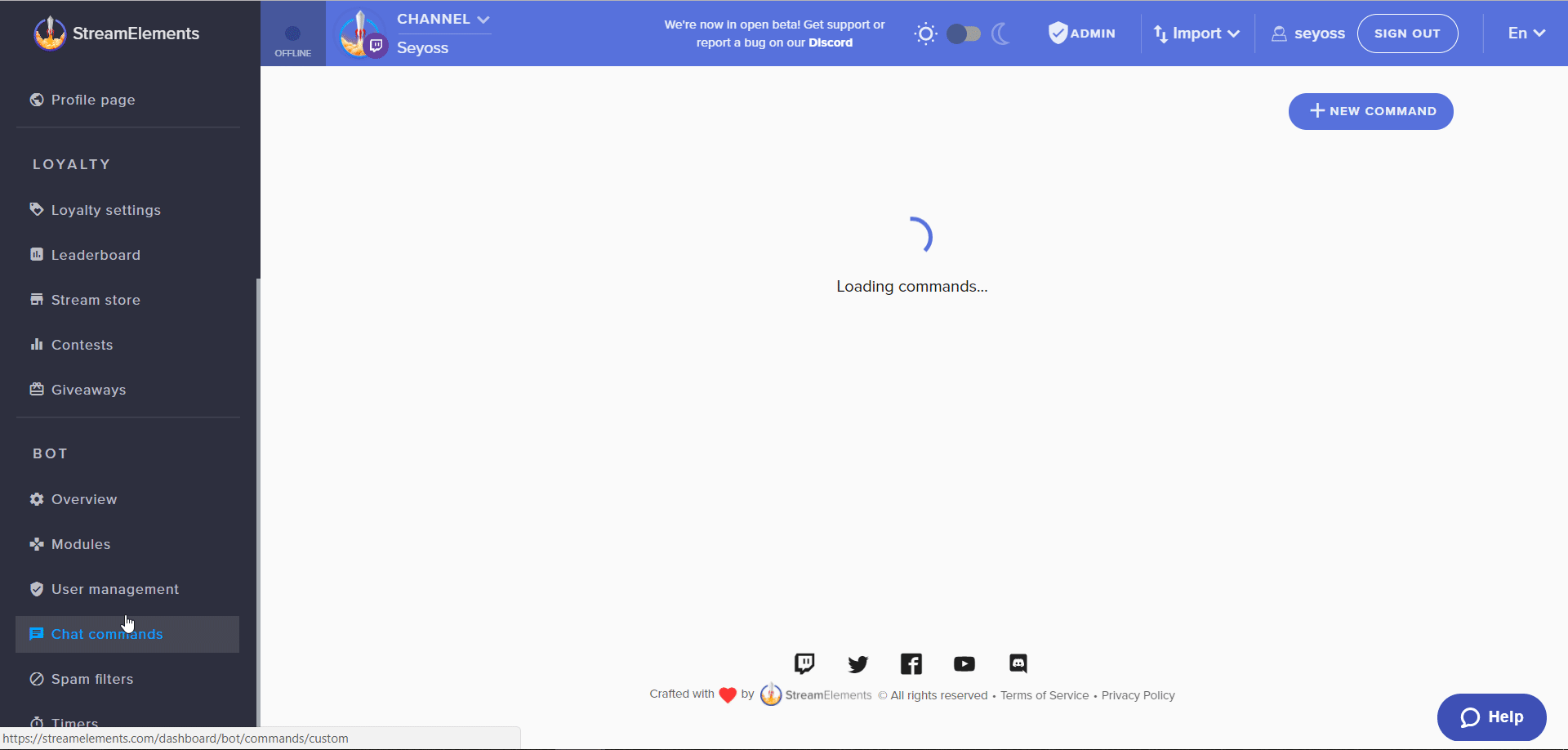Click the sidebar vertical scrollbar
The width and height of the screenshot is (1568, 750).
(258, 502)
